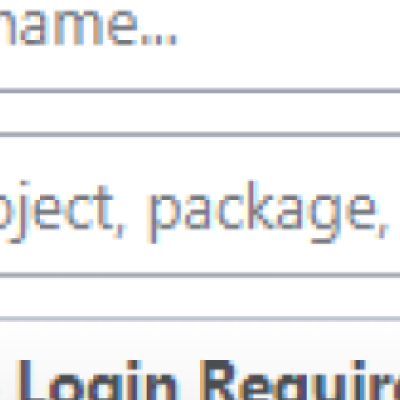Click the word "Login" in bold heading
Screen dimensions: 400x400
pyautogui.click(x=97, y=380)
